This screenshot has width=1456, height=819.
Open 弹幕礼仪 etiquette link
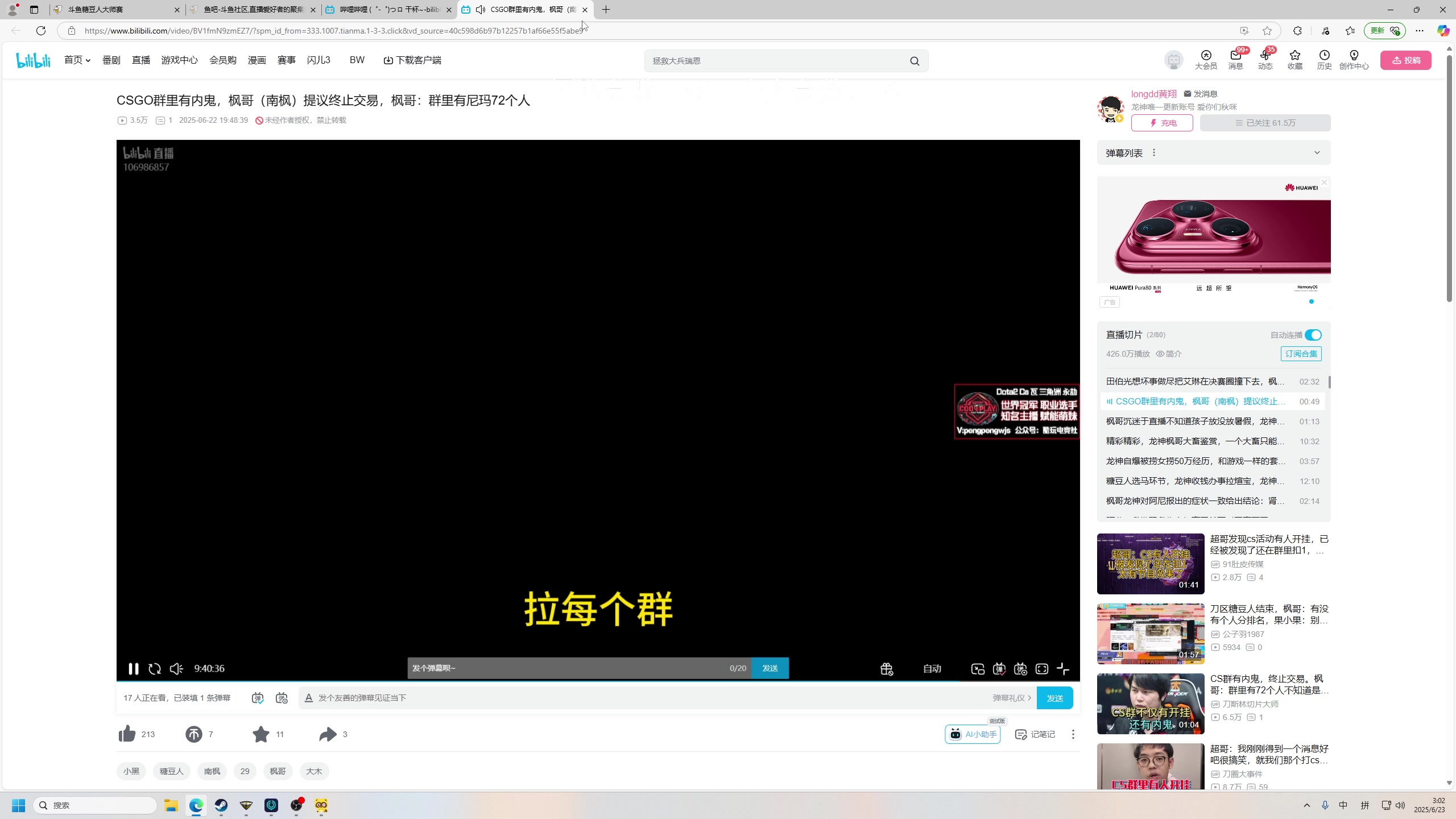(1012, 698)
